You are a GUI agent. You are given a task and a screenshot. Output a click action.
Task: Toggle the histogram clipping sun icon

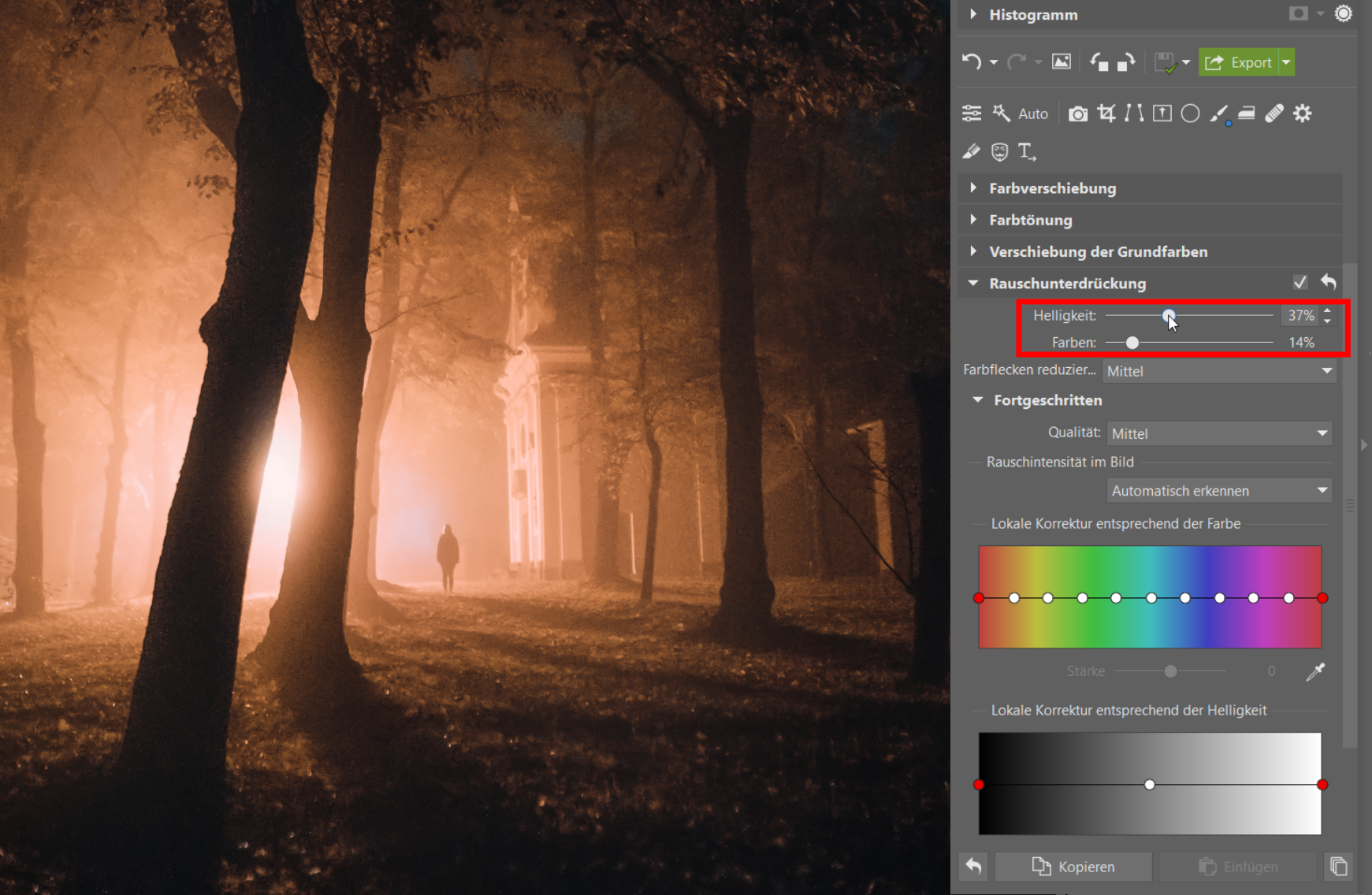(1343, 14)
